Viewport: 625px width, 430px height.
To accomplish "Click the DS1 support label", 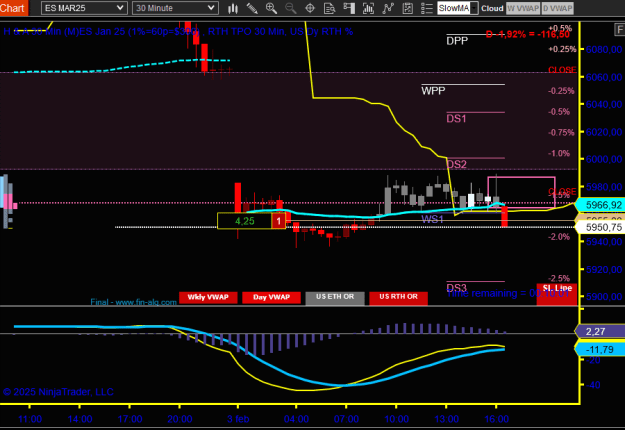I will (x=456, y=118).
